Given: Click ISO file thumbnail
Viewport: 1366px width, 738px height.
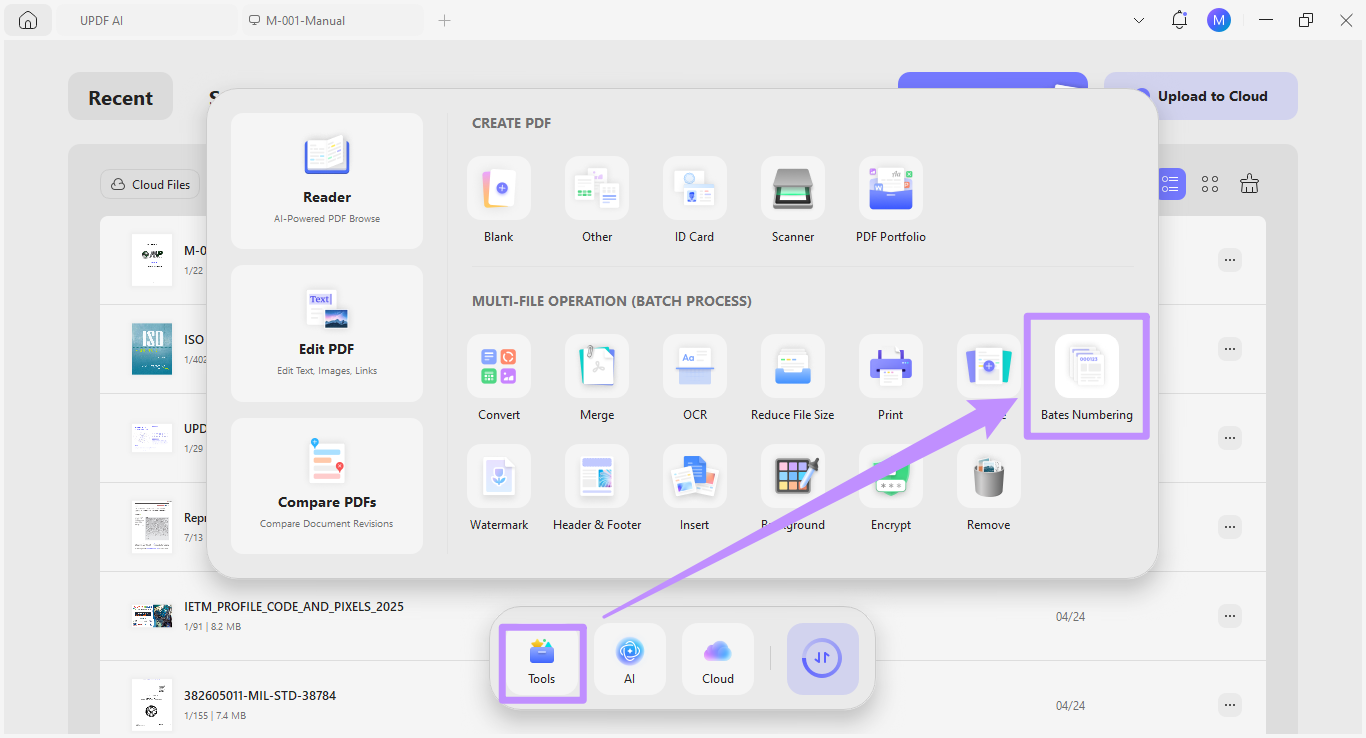Looking at the screenshot, I should [152, 349].
